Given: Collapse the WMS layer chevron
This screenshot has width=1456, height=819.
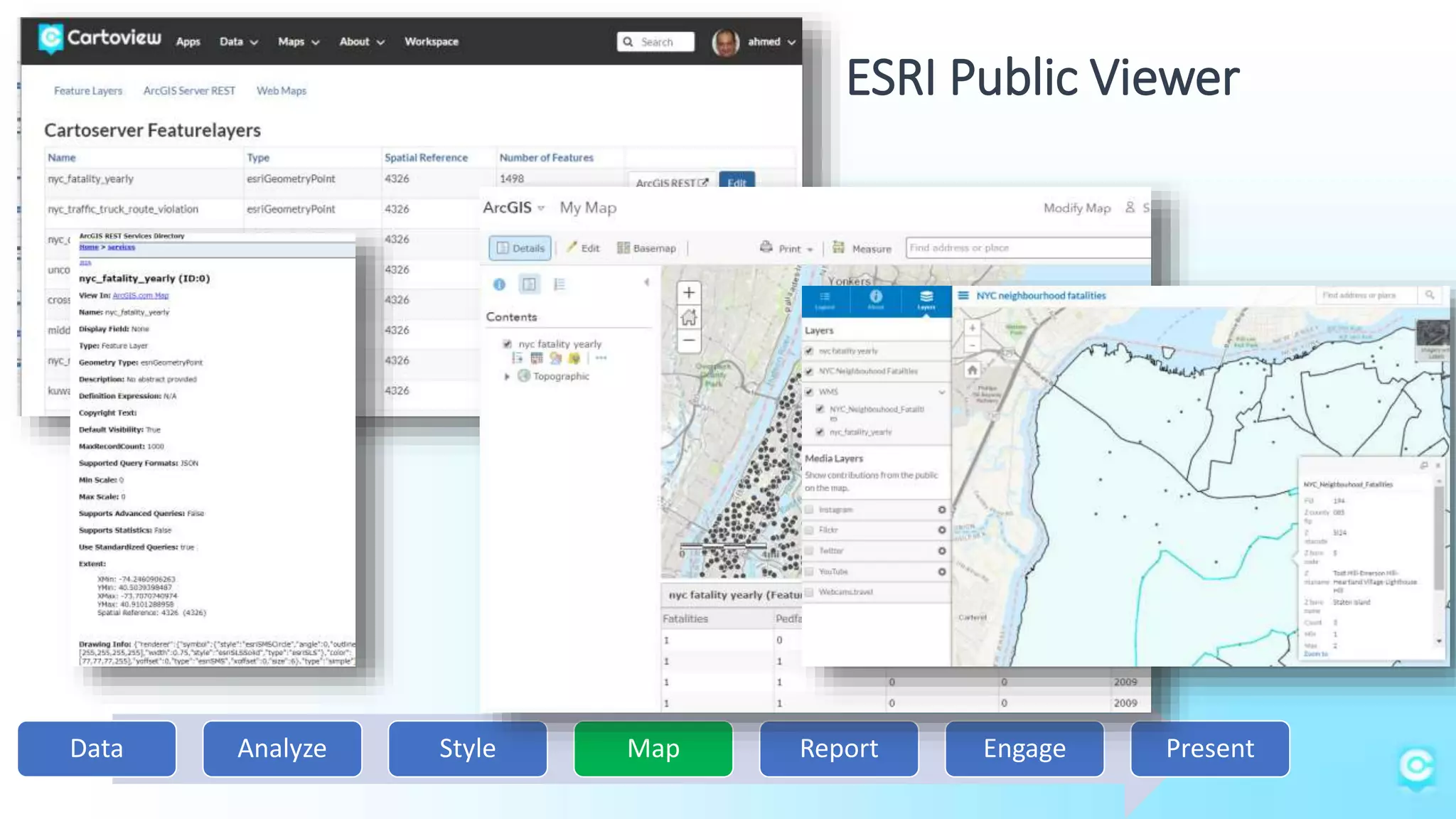Looking at the screenshot, I should (942, 392).
